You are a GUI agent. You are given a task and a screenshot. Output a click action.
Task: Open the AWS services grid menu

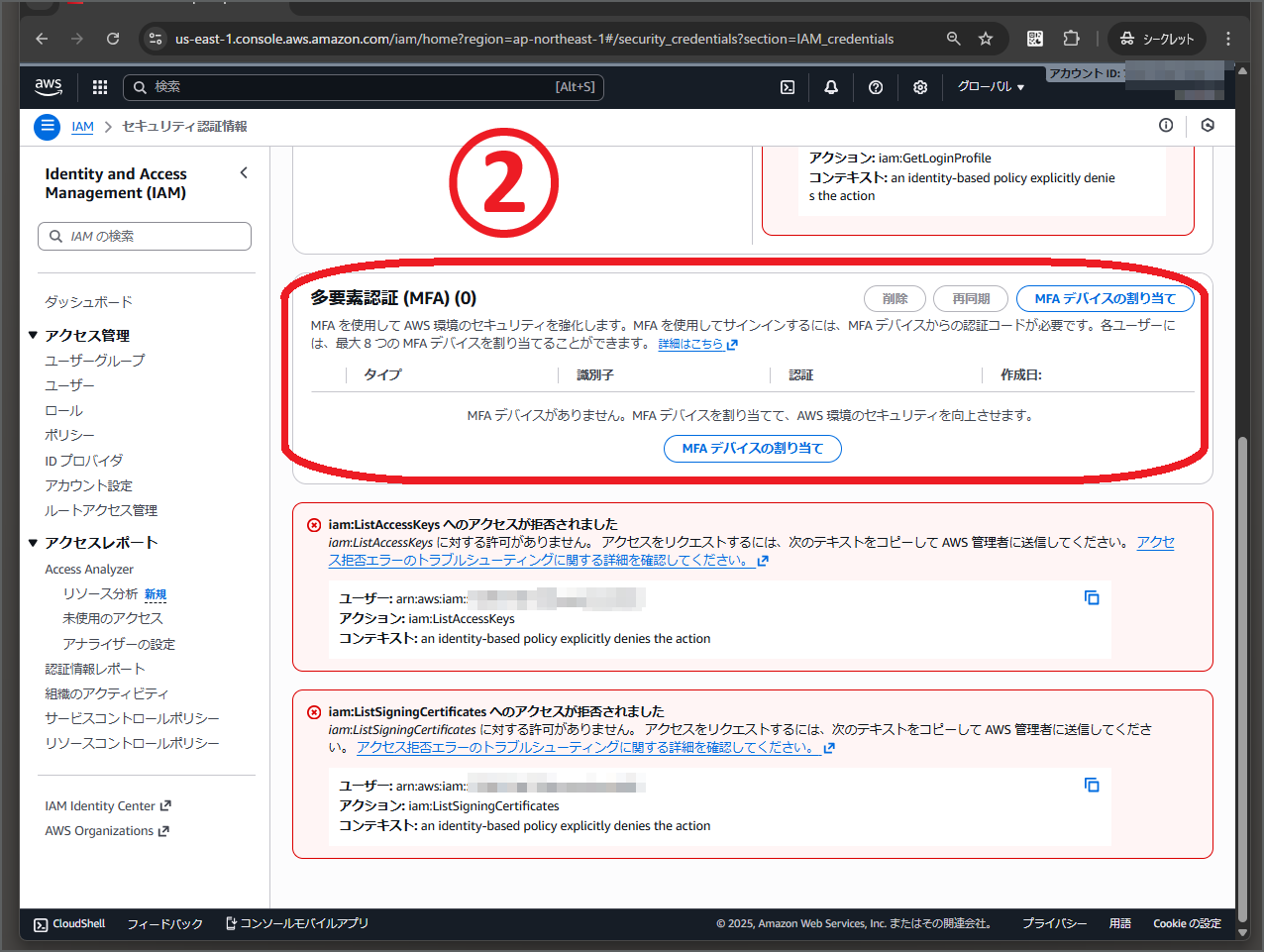[99, 86]
